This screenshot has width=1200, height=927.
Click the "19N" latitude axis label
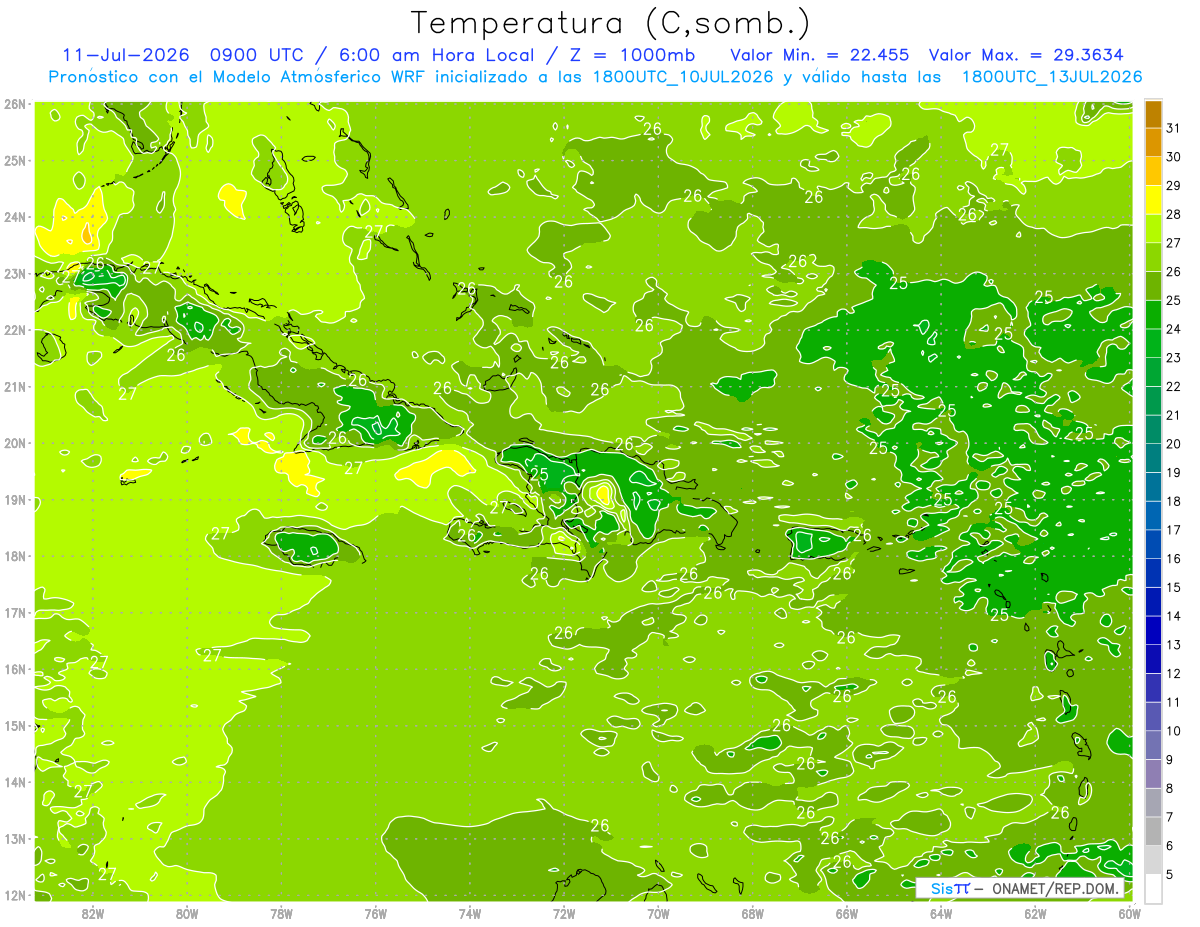tap(14, 499)
